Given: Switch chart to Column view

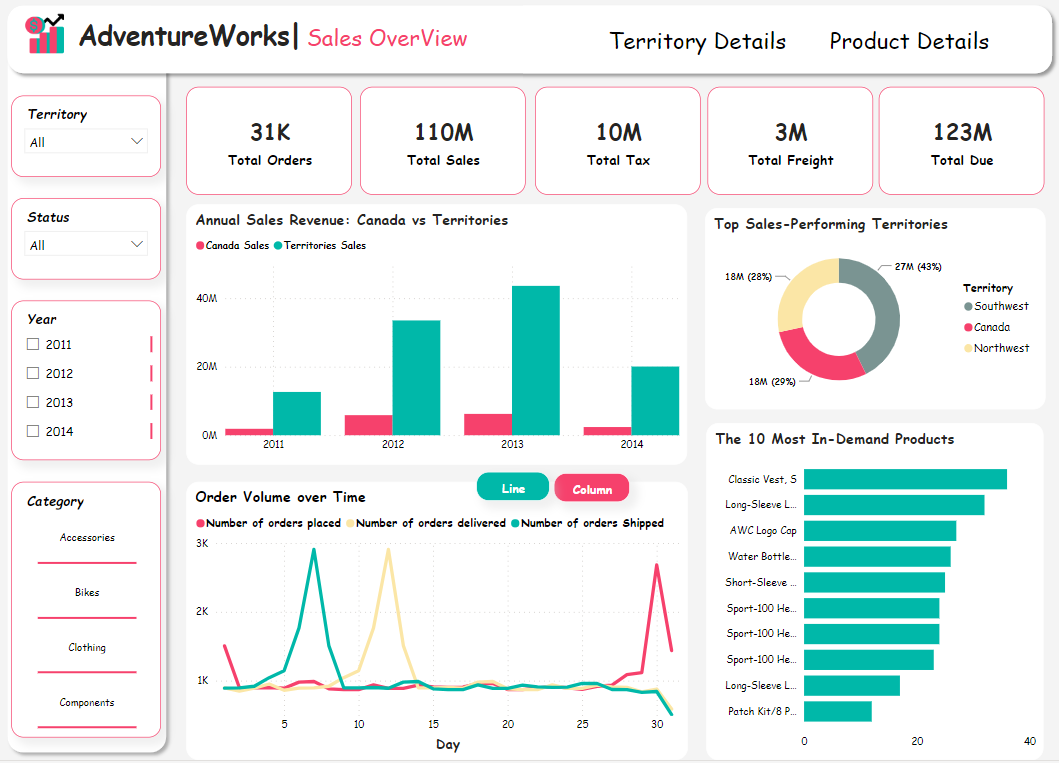Looking at the screenshot, I should coord(592,489).
